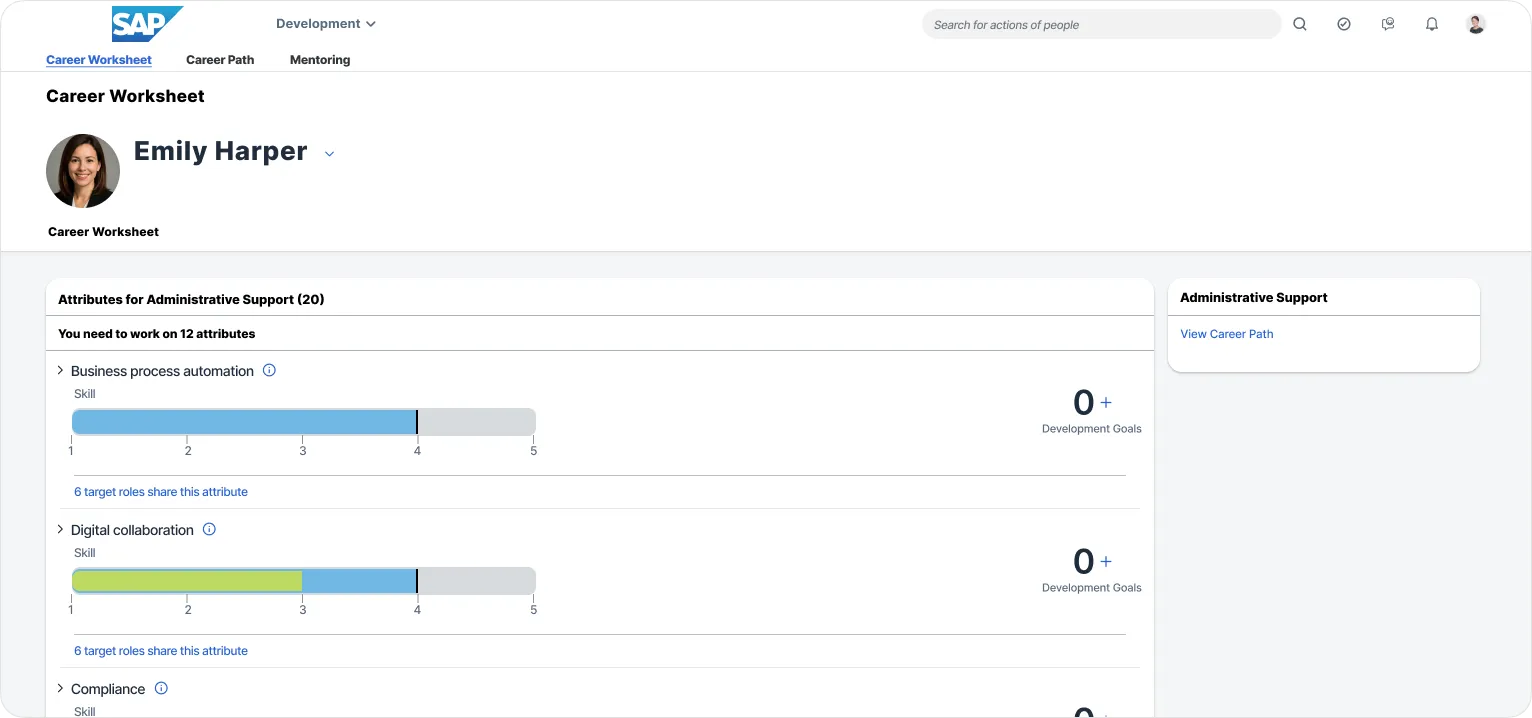Viewport: 1532px width, 718px height.
Task: Click the to-do checkmark icon in header
Action: pyautogui.click(x=1343, y=23)
